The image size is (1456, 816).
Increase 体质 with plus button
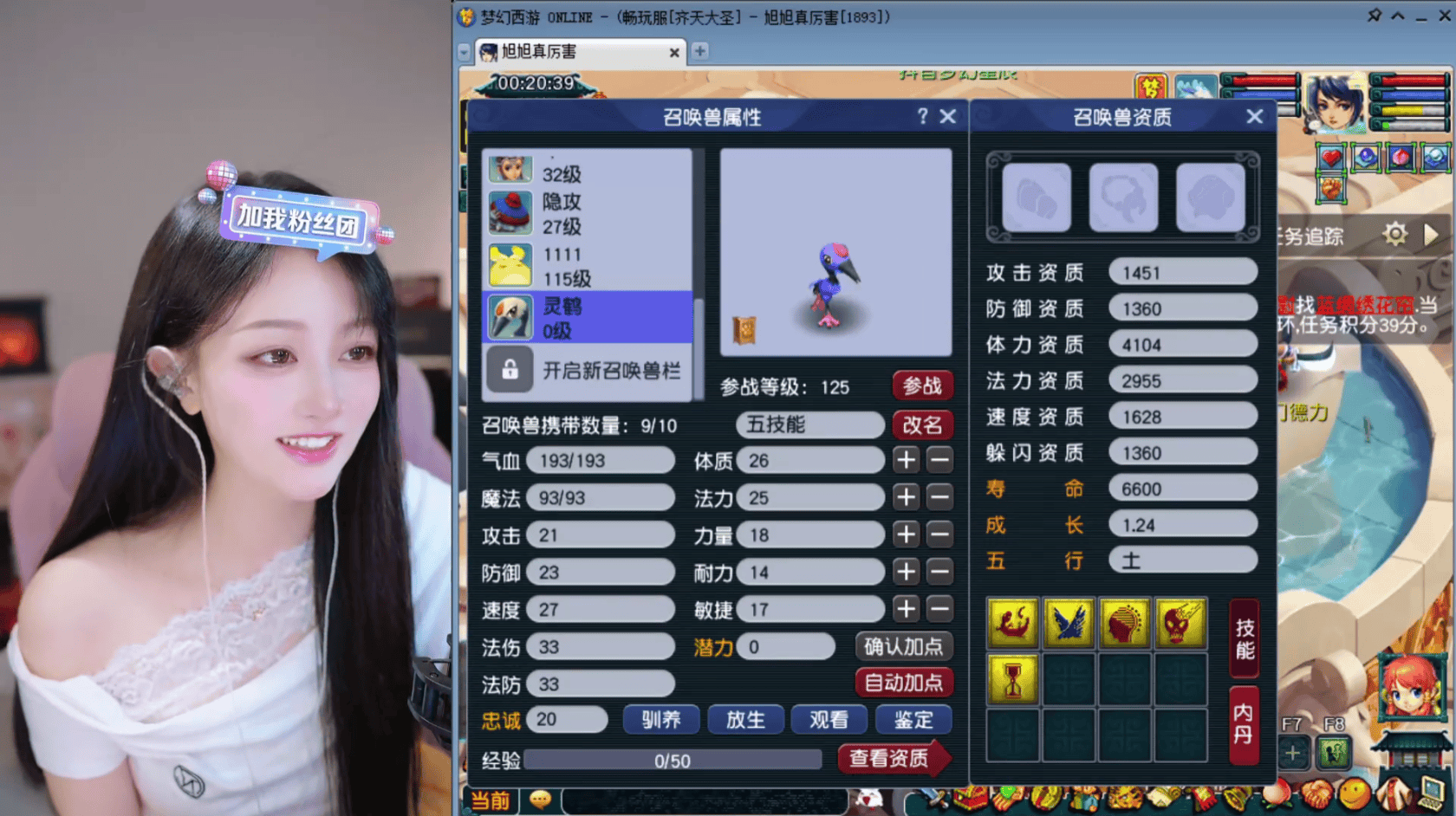point(907,460)
